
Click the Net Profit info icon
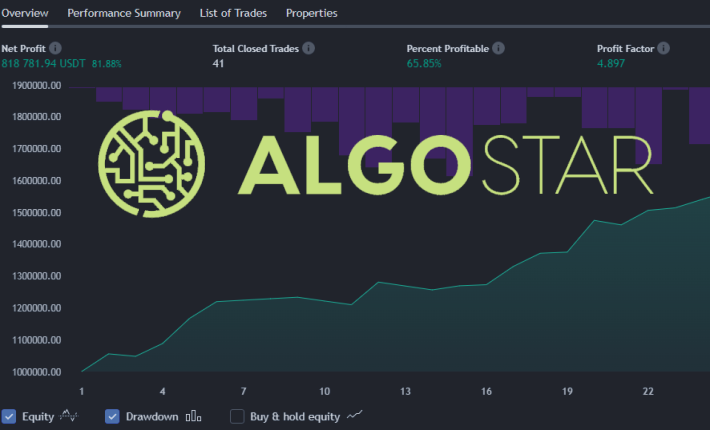tap(55, 48)
